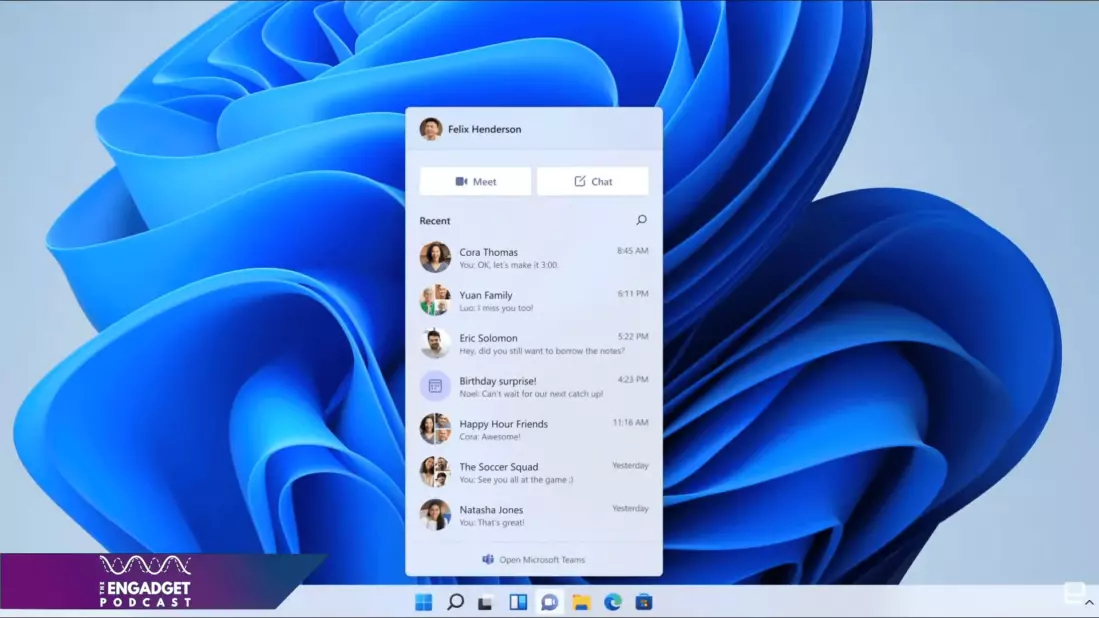The height and width of the screenshot is (618, 1099).
Task: Open the conversation with Cora Thomas
Action: tap(533, 258)
